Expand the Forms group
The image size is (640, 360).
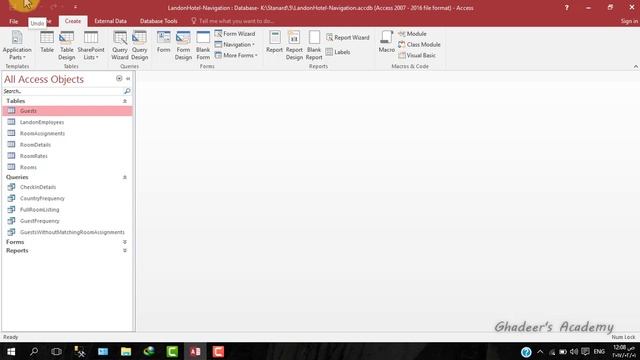coord(125,242)
